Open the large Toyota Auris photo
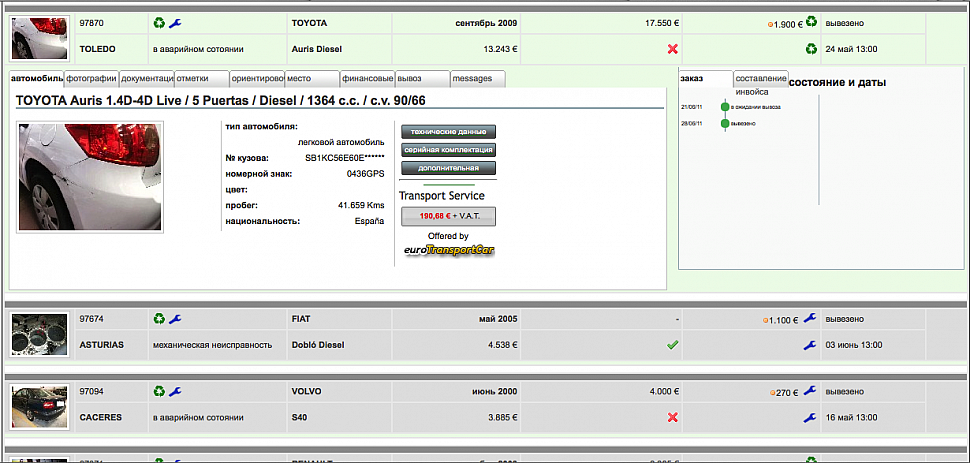 [90, 177]
